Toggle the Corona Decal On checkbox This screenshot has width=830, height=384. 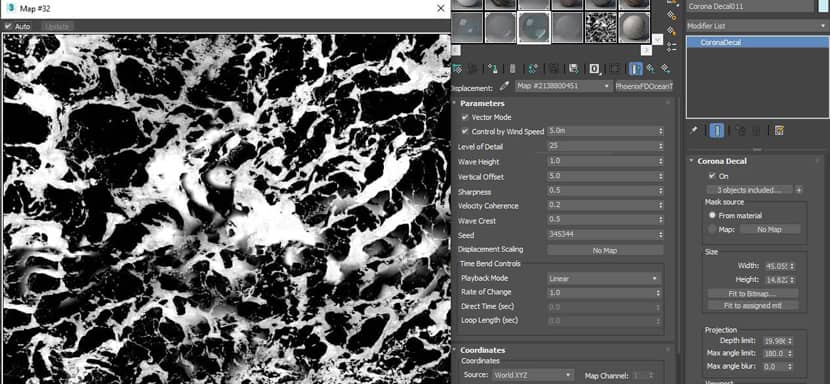point(712,176)
